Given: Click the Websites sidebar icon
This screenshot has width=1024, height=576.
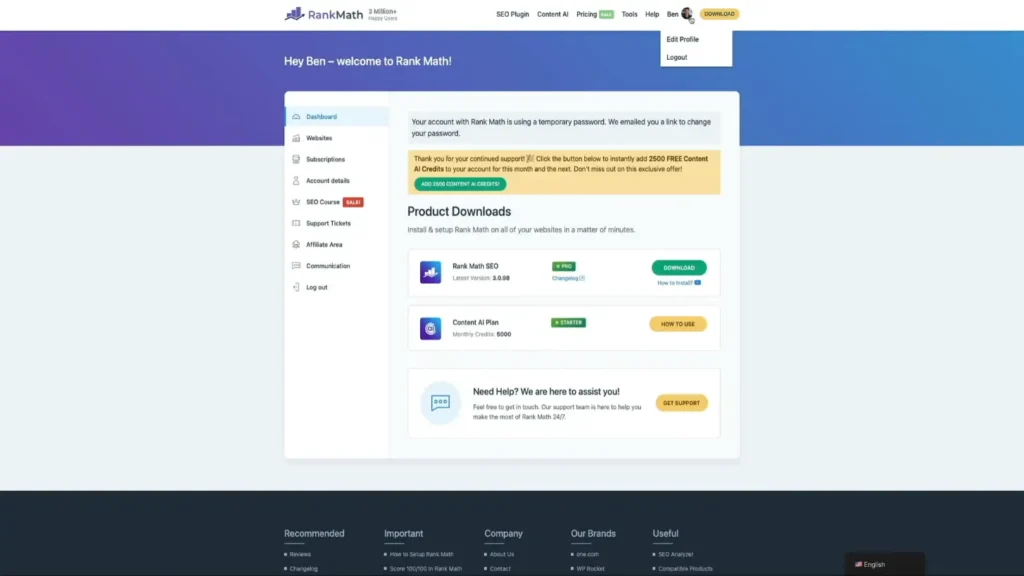Looking at the screenshot, I should (296, 138).
